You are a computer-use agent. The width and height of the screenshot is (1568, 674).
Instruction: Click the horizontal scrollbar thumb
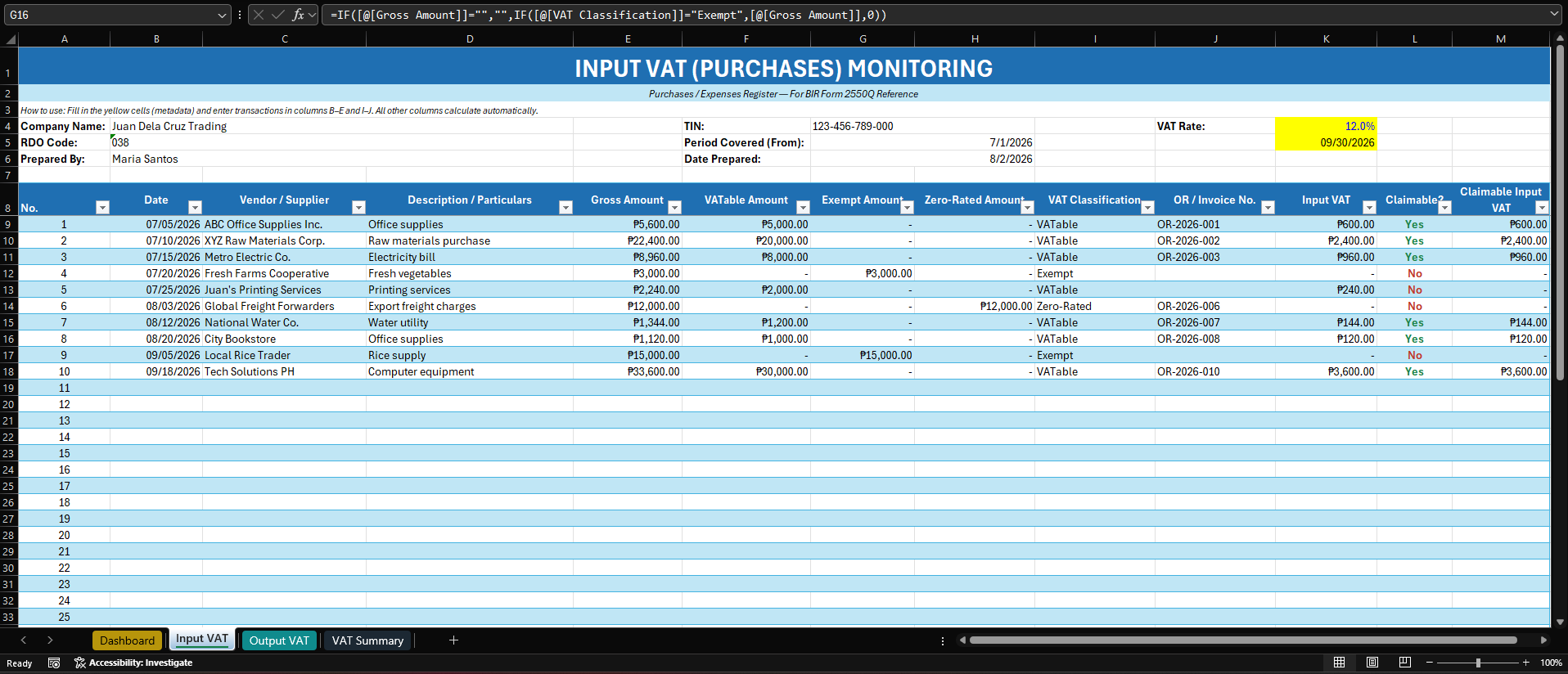click(x=1243, y=640)
